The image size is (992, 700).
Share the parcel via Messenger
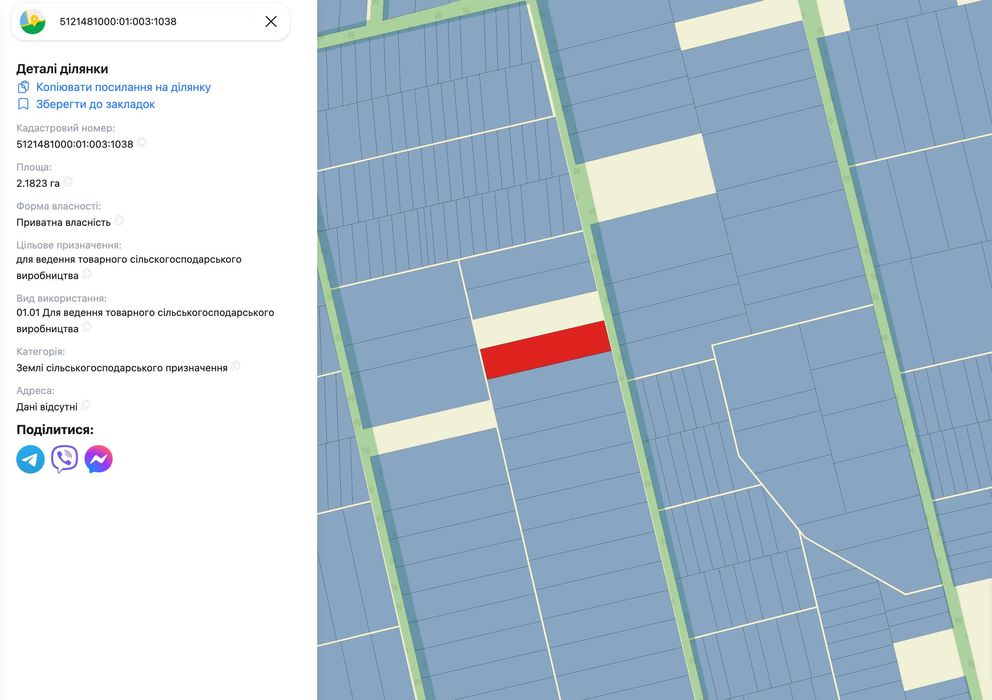(99, 459)
